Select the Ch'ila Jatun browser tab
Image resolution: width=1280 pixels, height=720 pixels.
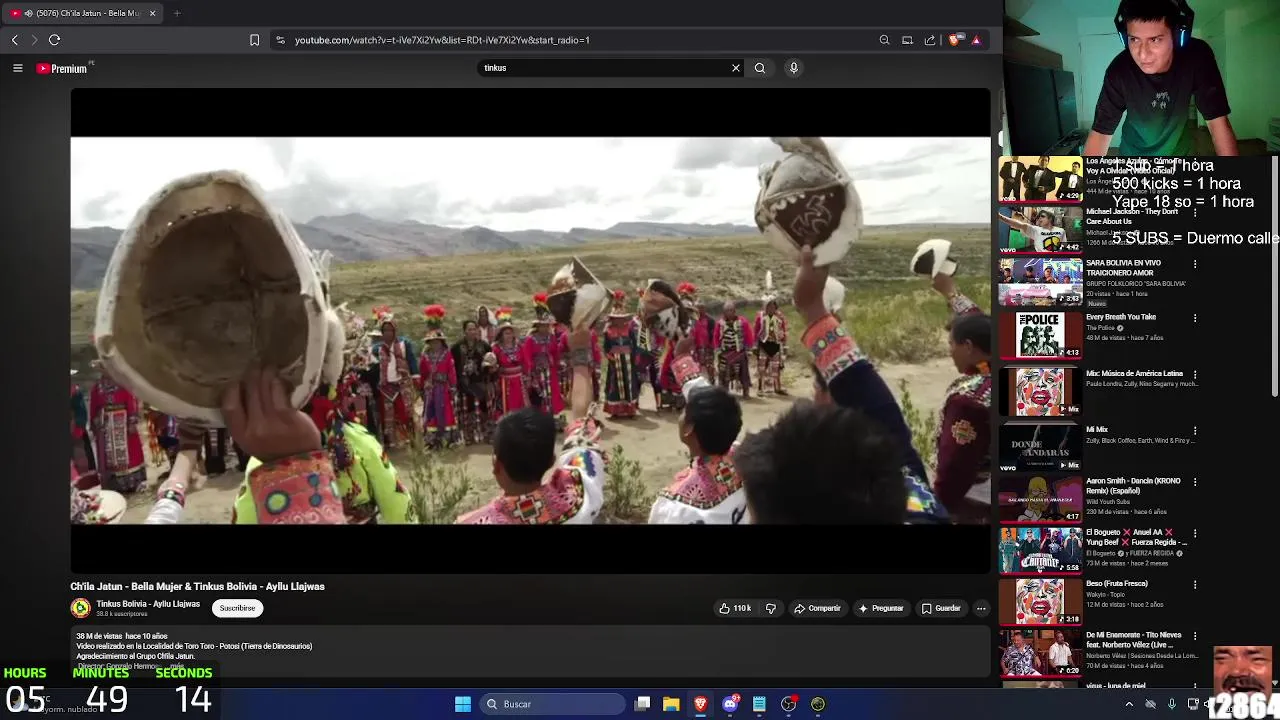pyautogui.click(x=83, y=13)
